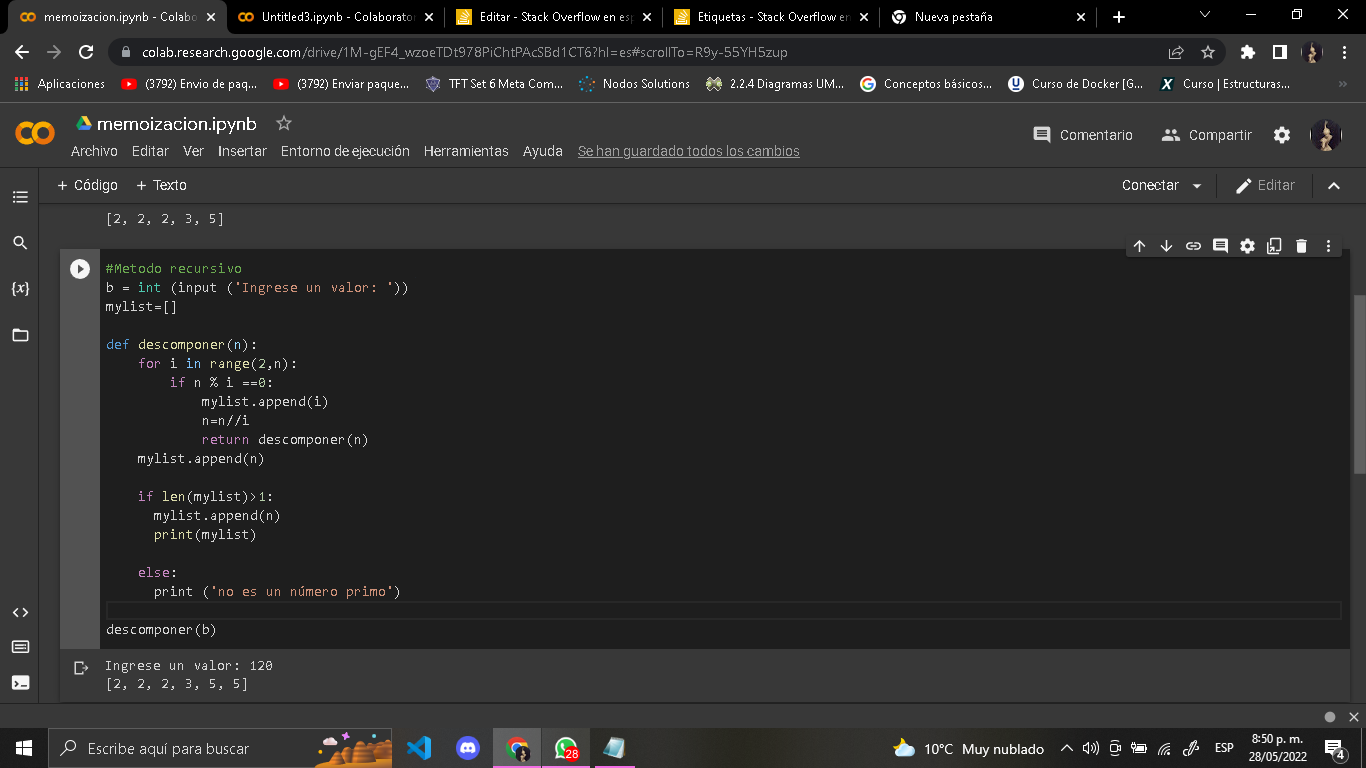Image resolution: width=1366 pixels, height=768 pixels.
Task: Show hidden system tray icons
Action: click(x=1067, y=749)
